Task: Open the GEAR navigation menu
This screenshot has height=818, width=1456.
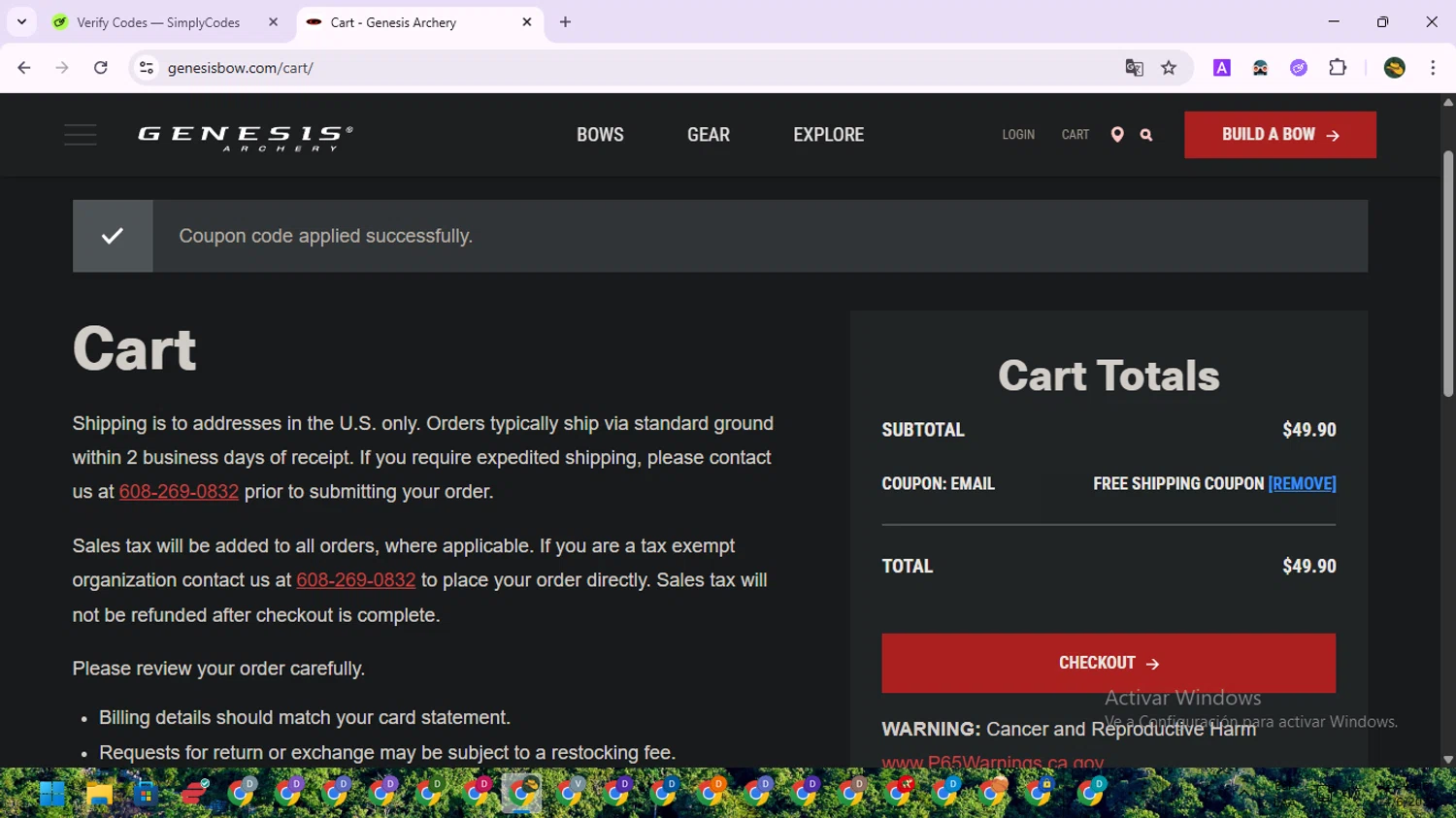Action: (x=709, y=135)
